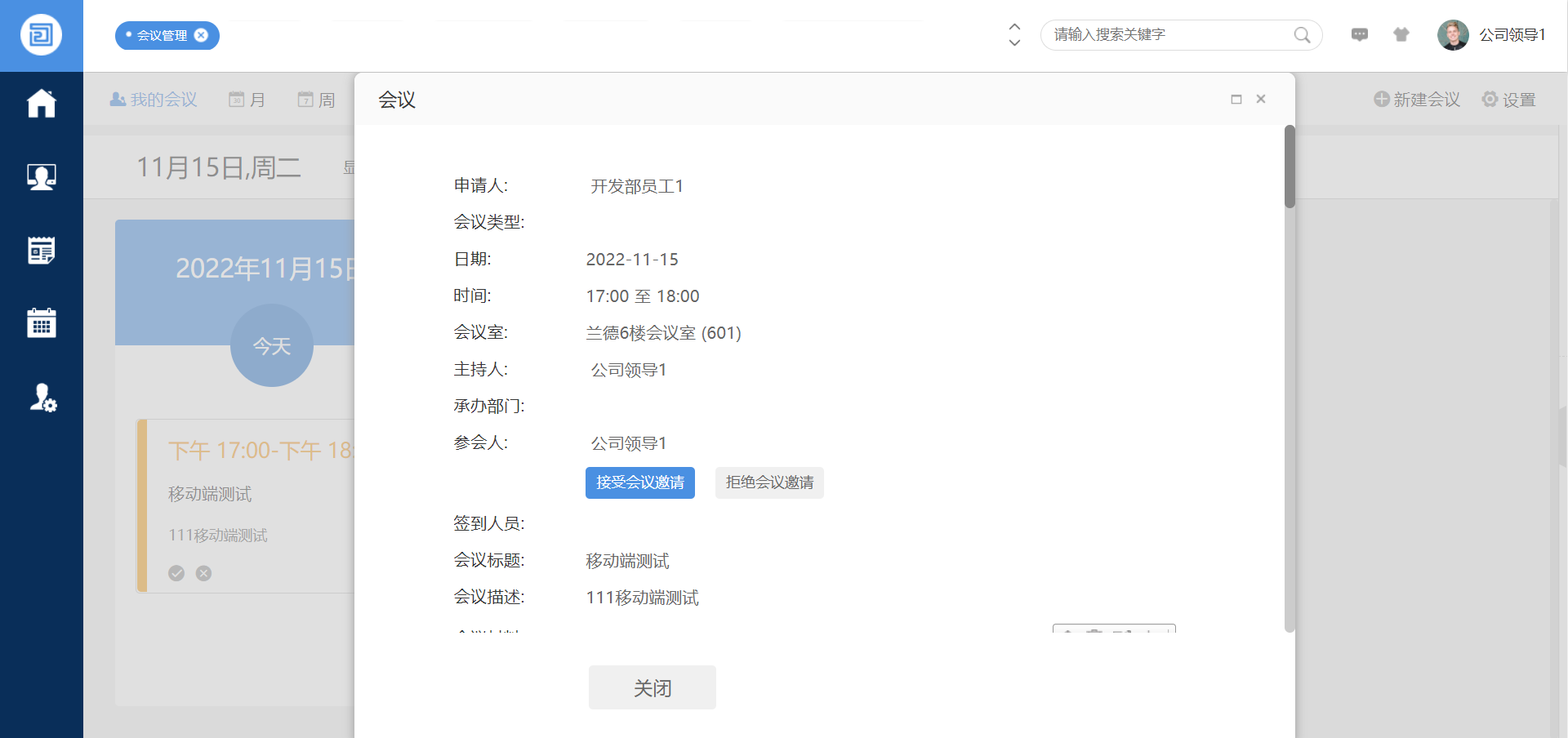The height and width of the screenshot is (738, 1568).
Task: Click the application logo in the top-left corner
Action: [x=41, y=35]
